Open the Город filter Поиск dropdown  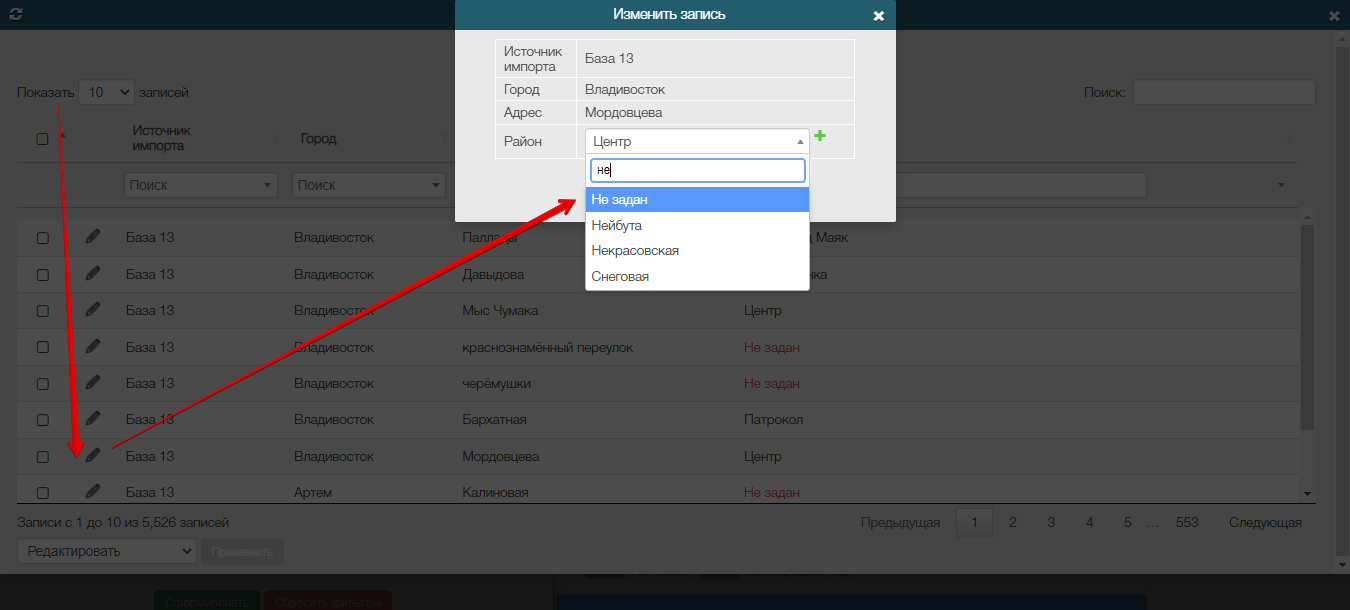point(369,185)
